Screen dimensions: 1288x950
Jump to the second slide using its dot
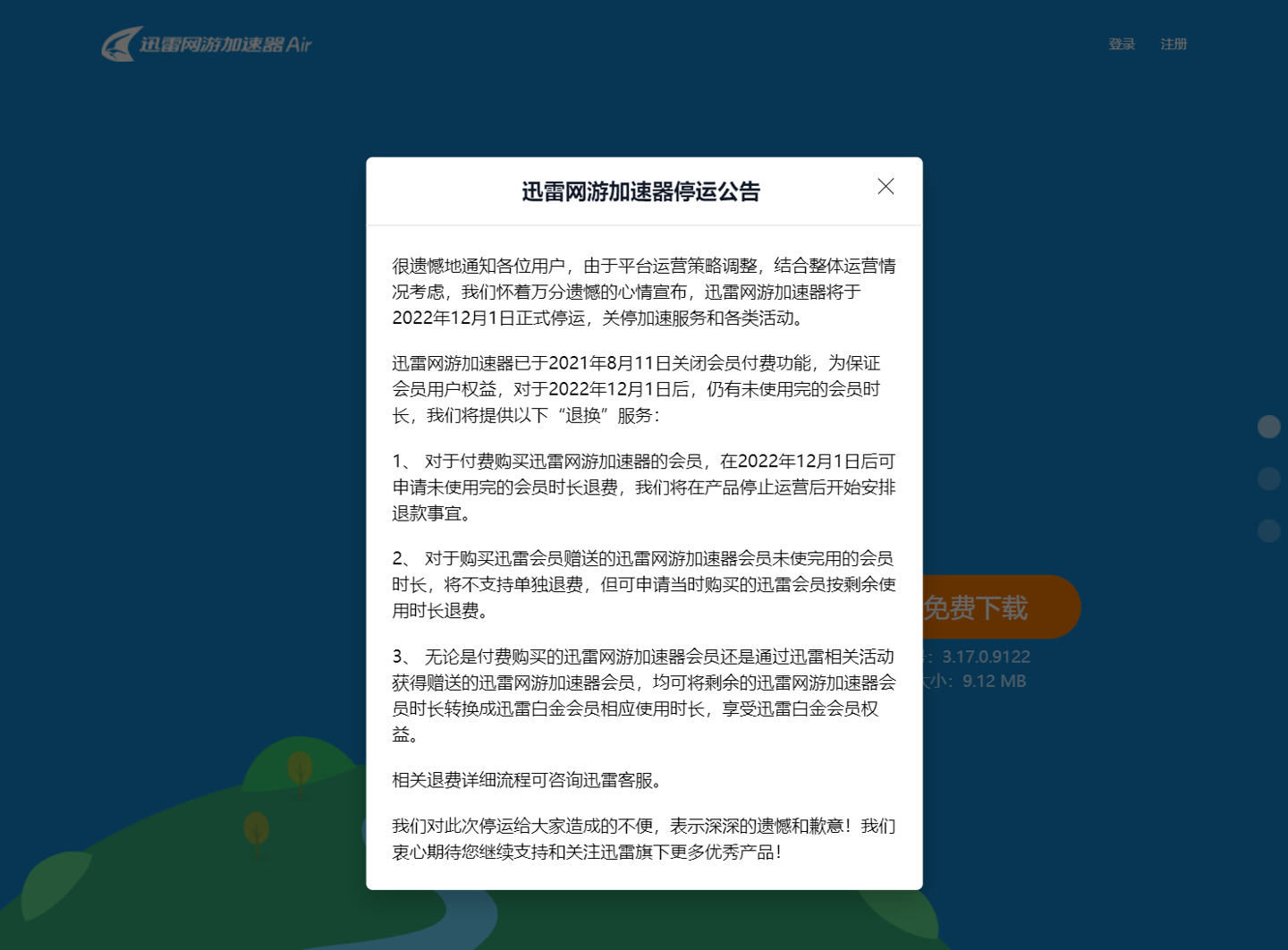(x=1267, y=478)
